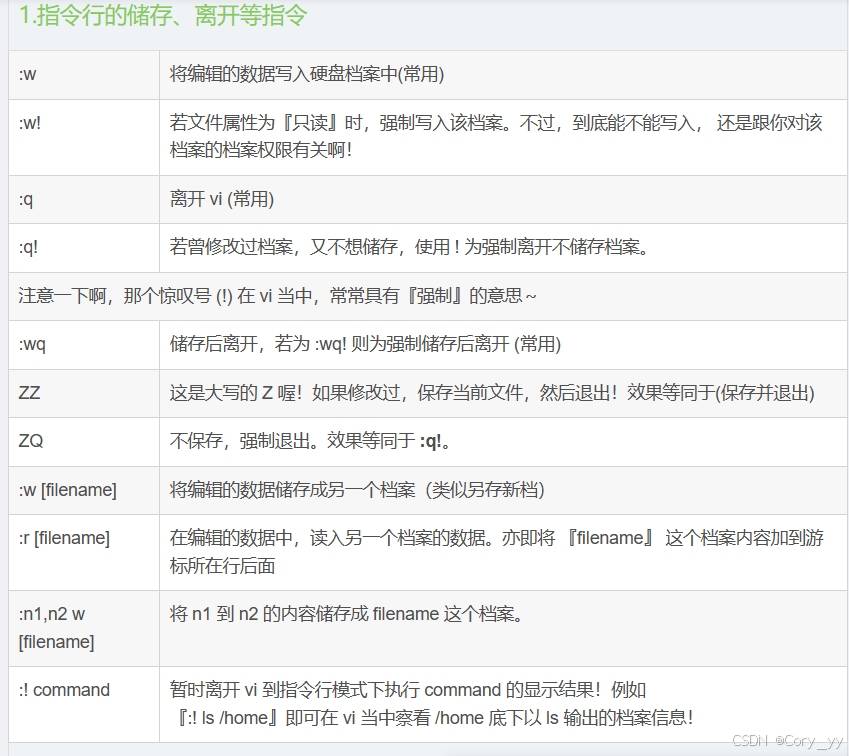The image size is (849, 756).
Task: Click the example text '『:! ls /home』'
Action: click(227, 718)
